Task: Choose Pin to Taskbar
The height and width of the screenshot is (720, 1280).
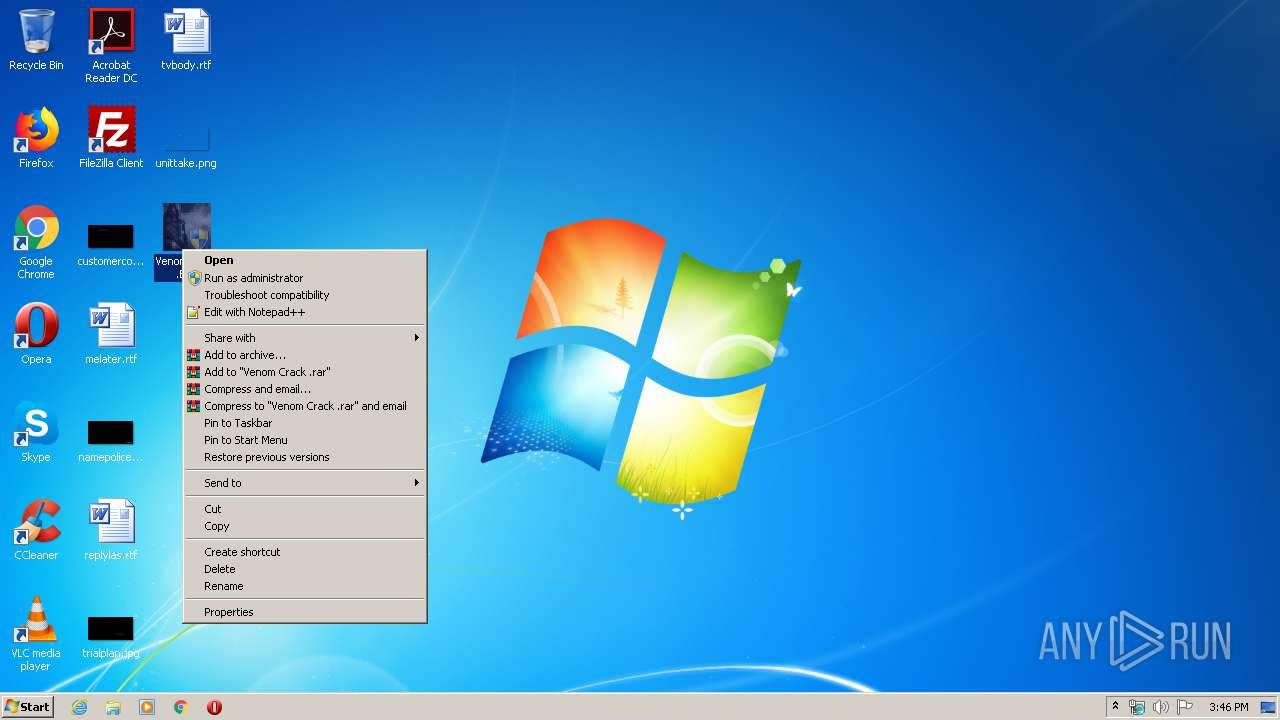Action: [x=305, y=423]
